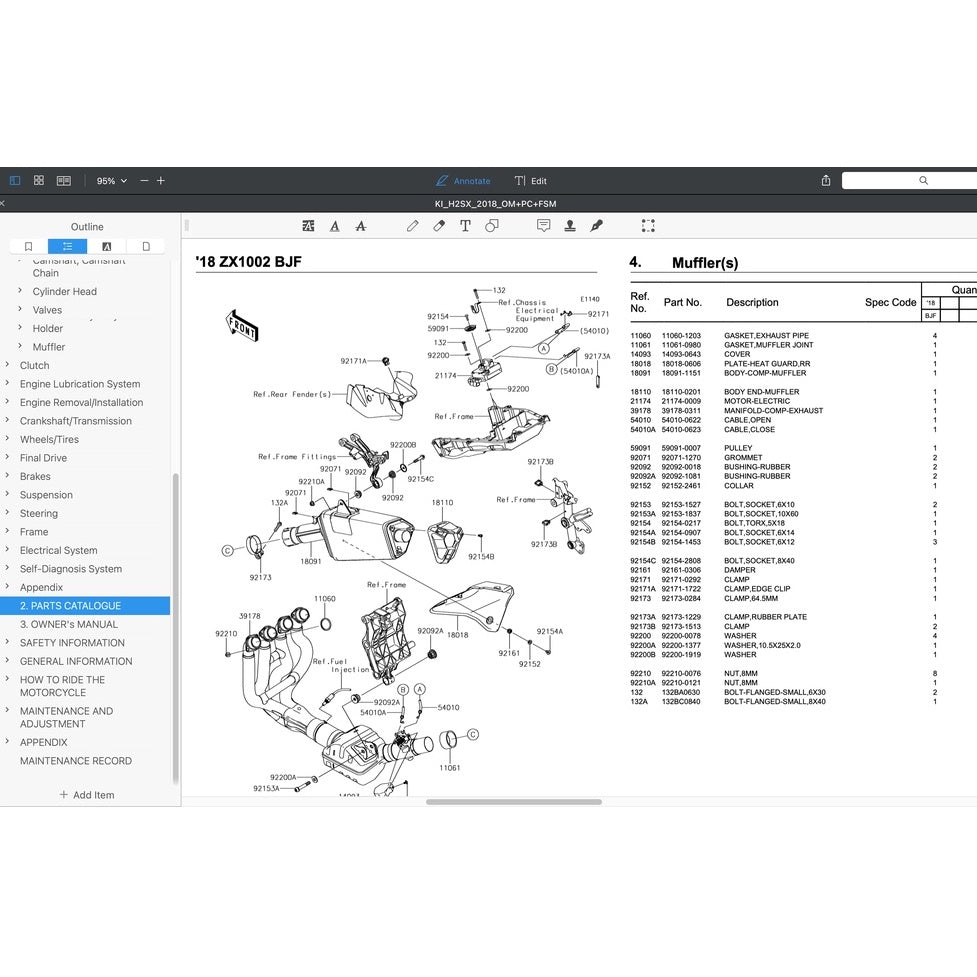Select the underline text annotation tool
The height and width of the screenshot is (977, 977).
tap(334, 226)
